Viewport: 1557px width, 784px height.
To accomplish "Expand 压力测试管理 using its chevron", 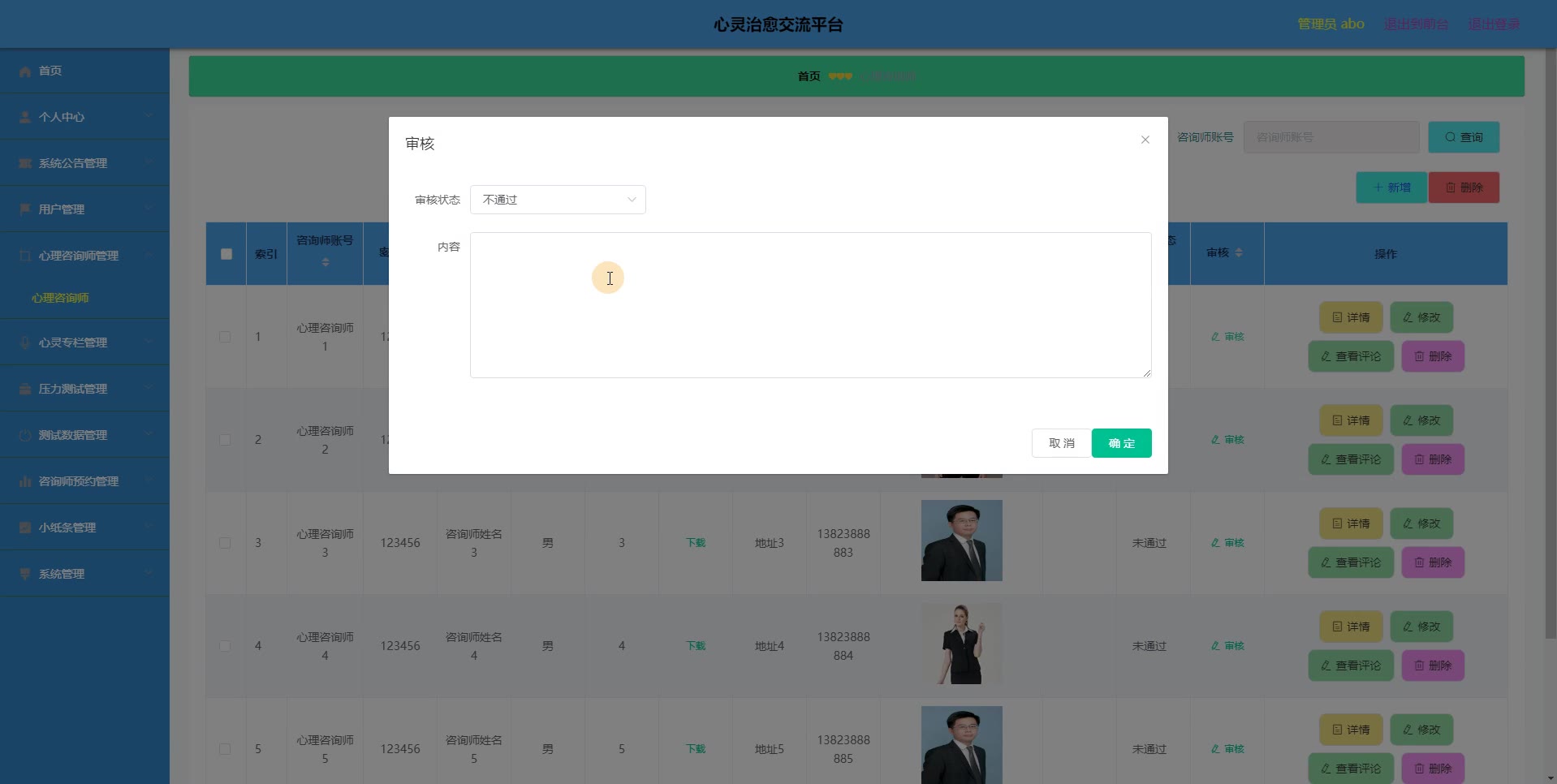I will 149,389.
